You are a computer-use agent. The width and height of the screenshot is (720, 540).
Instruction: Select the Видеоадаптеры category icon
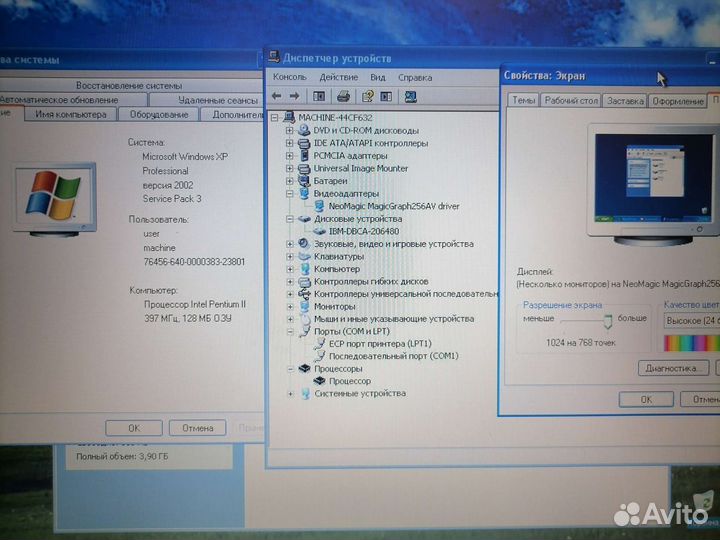304,193
